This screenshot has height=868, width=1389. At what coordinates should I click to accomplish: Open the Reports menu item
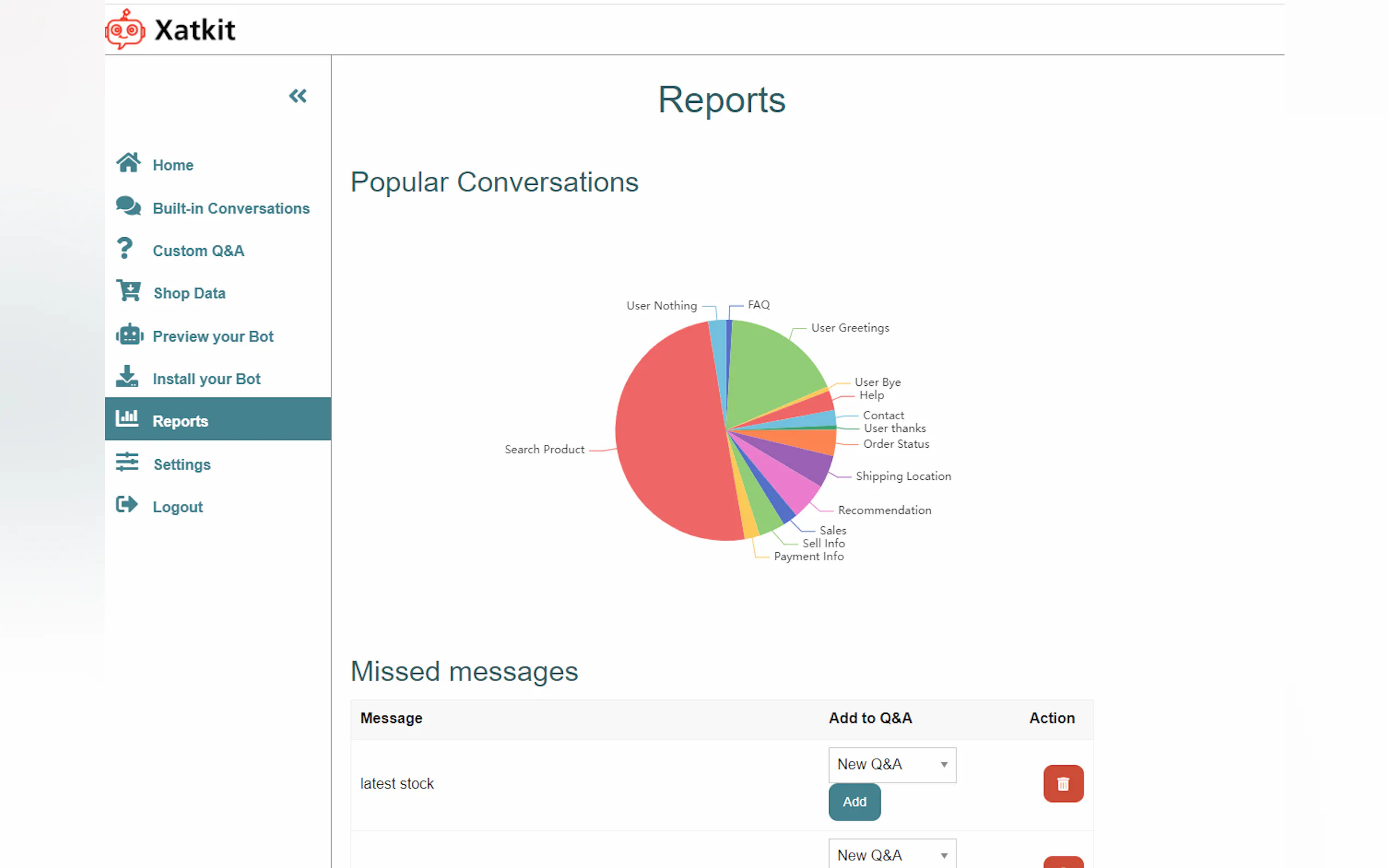pos(180,421)
